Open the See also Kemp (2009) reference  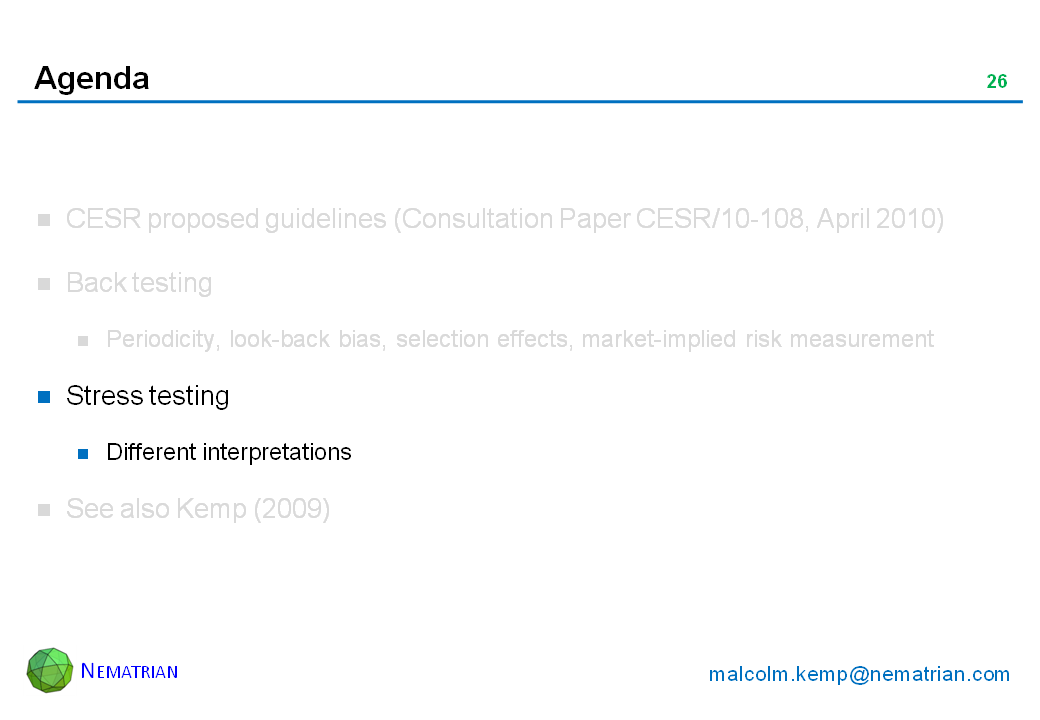[197, 509]
